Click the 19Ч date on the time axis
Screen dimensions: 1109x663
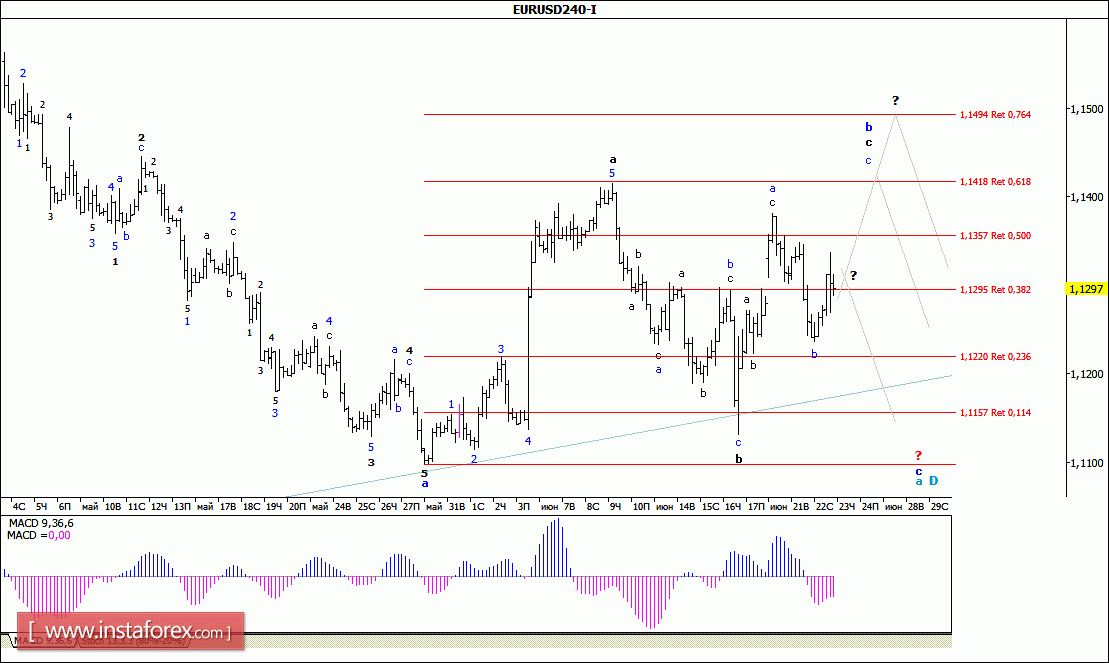274,507
